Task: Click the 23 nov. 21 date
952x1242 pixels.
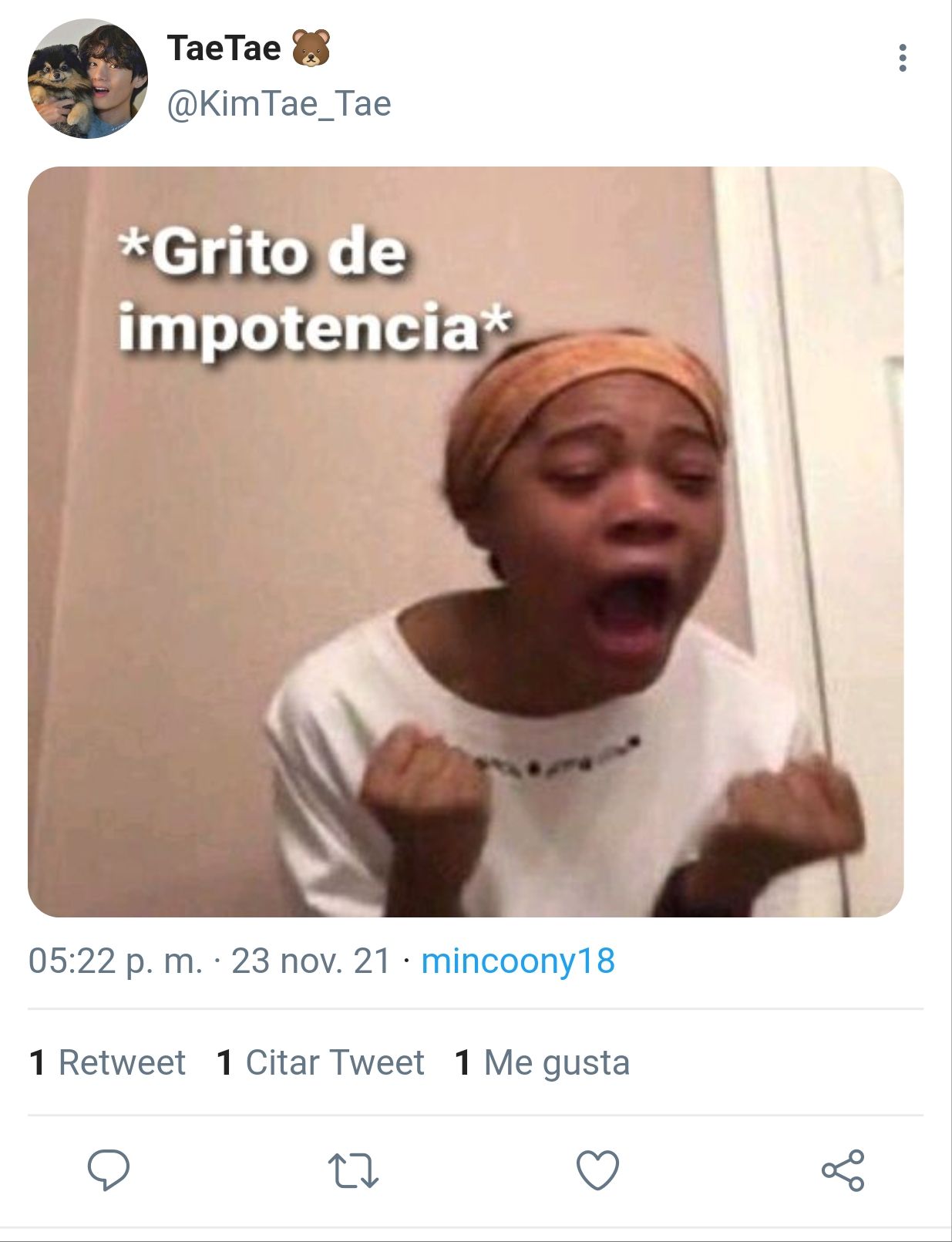Action: pyautogui.click(x=311, y=961)
